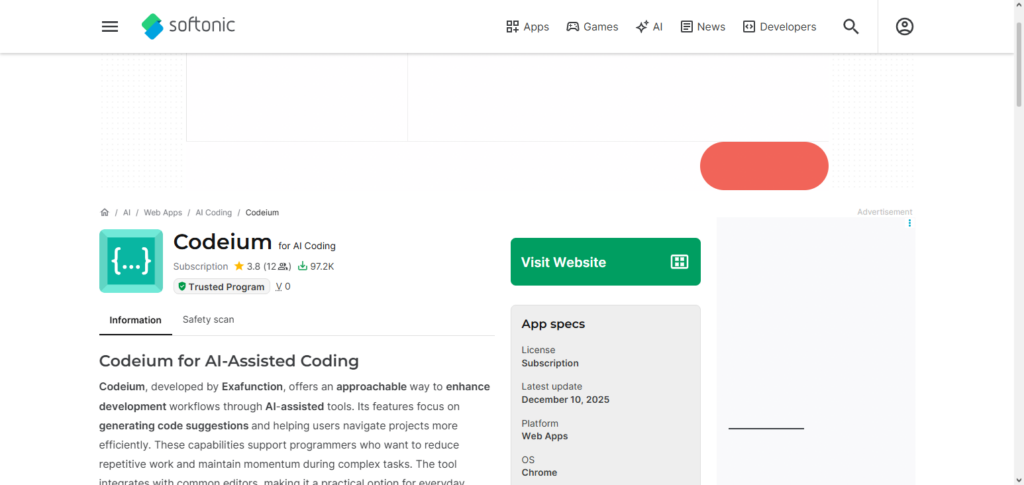The width and height of the screenshot is (1024, 485).
Task: Open the search magnifier icon
Action: point(850,27)
